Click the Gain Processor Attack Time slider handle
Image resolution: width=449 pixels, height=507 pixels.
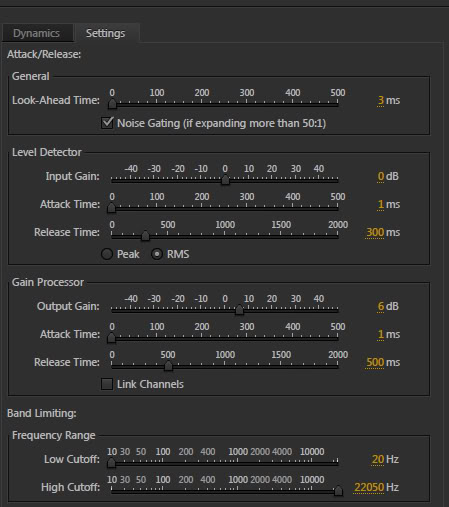(x=111, y=338)
